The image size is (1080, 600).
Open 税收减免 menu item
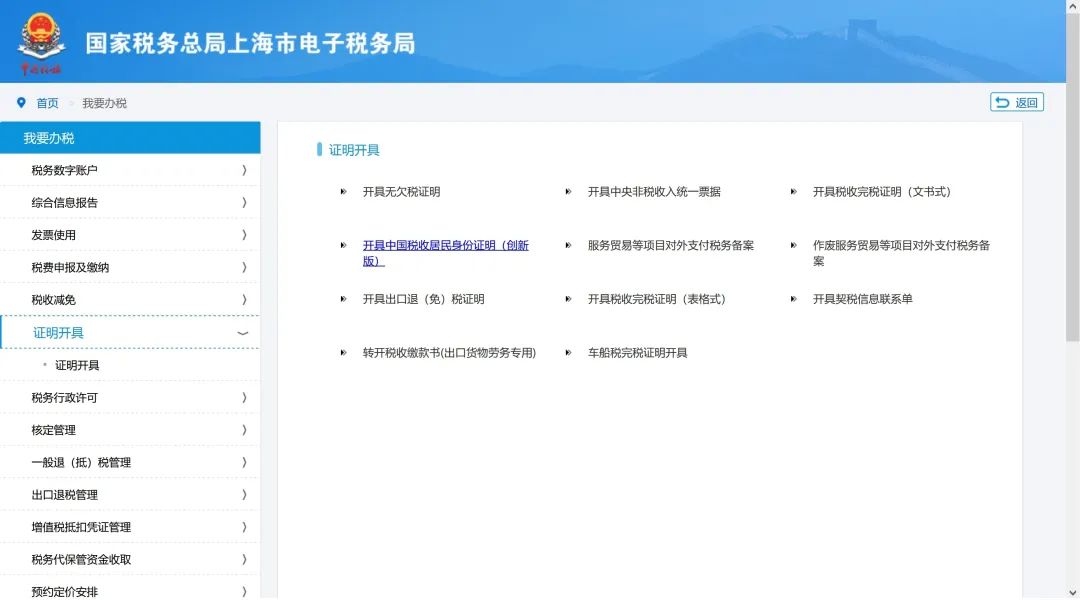pyautogui.click(x=130, y=300)
